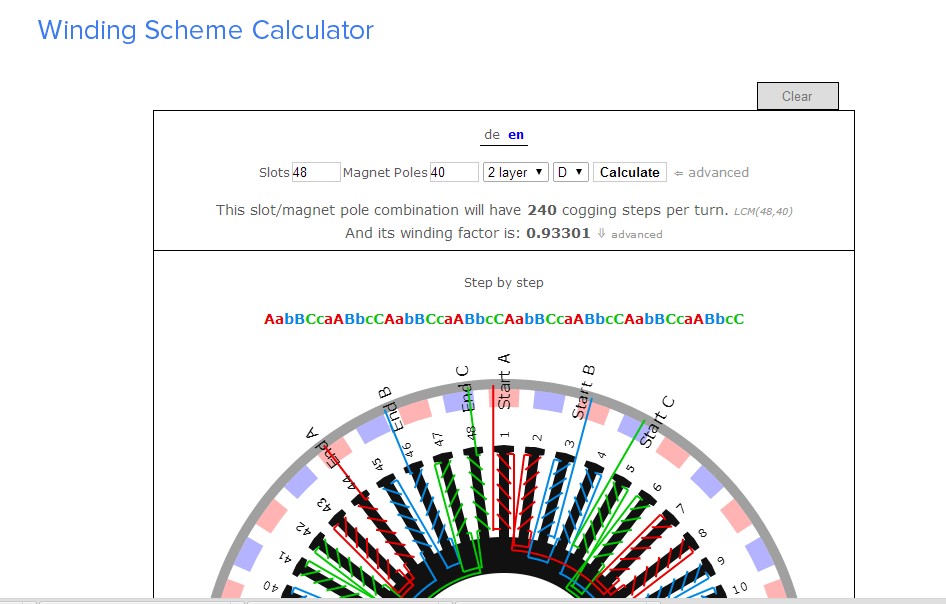Open the Winding Scheme Calculator title link

pyautogui.click(x=206, y=30)
